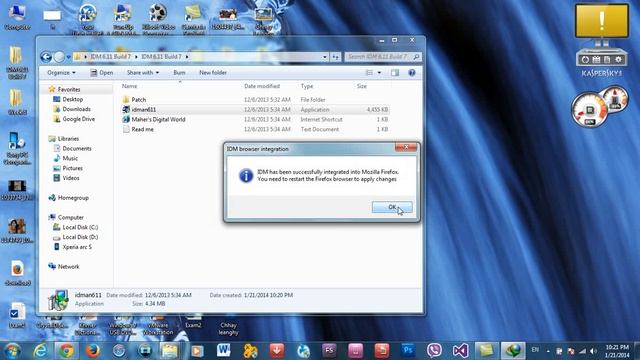The image size is (640, 360).
Task: Select Maher's Digital World shortcut
Action: 158,119
